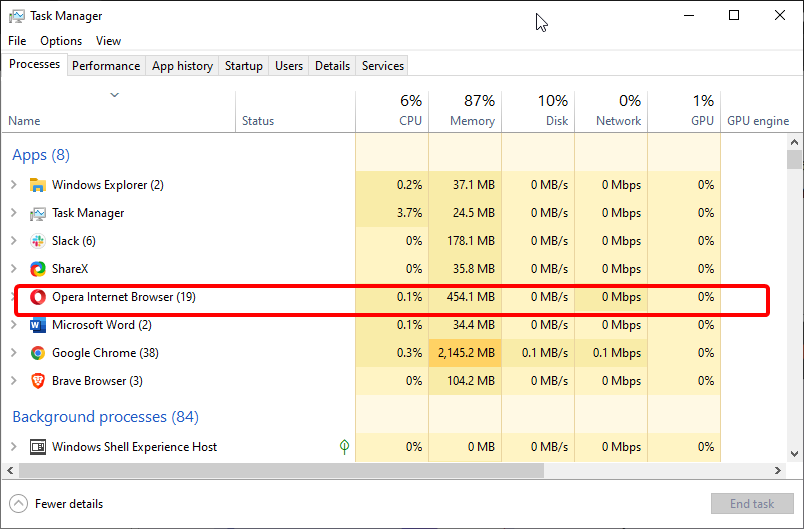Select the Opera Internet Browser (19) row
804x529 pixels.
tap(392, 297)
